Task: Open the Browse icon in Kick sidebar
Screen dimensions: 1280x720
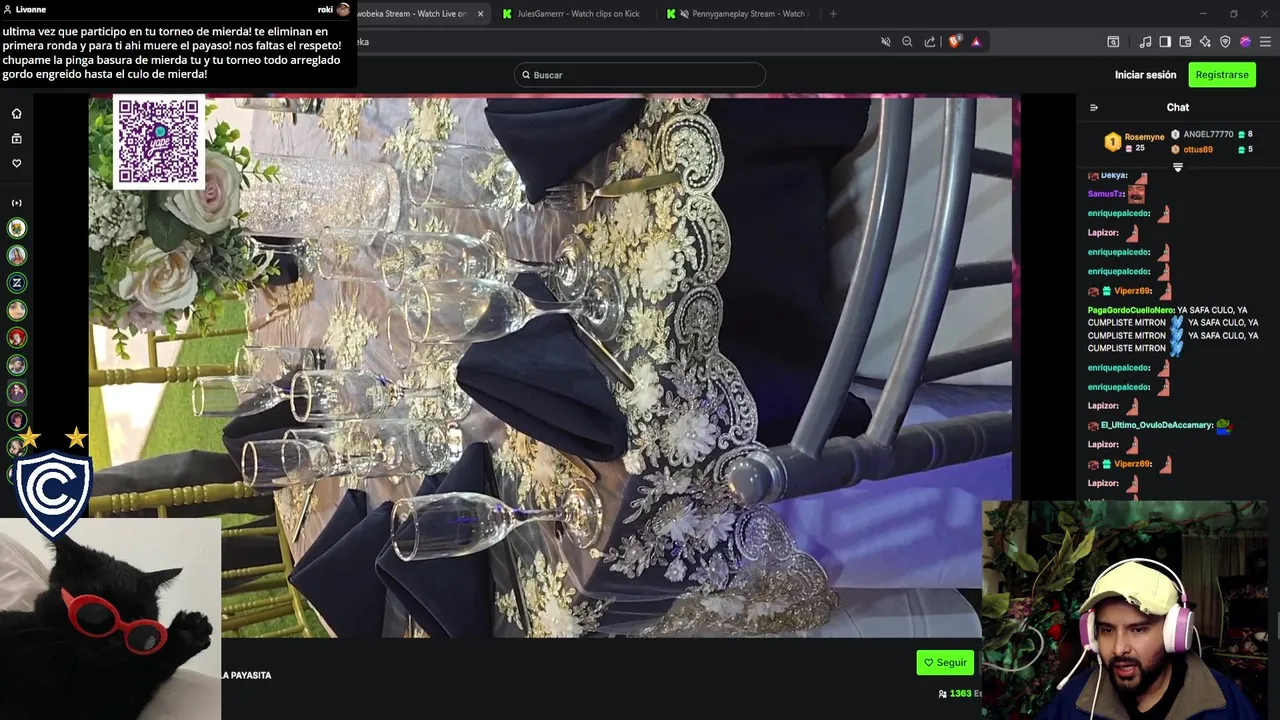Action: click(16, 138)
